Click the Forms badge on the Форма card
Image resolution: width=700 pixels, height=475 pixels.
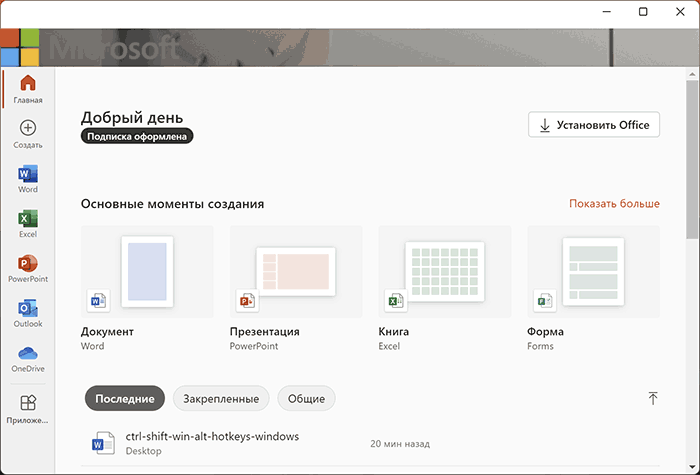(545, 300)
